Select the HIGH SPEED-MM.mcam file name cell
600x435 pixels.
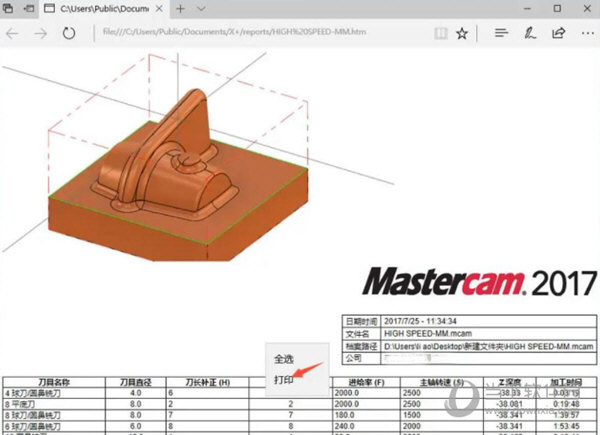pyautogui.click(x=489, y=334)
